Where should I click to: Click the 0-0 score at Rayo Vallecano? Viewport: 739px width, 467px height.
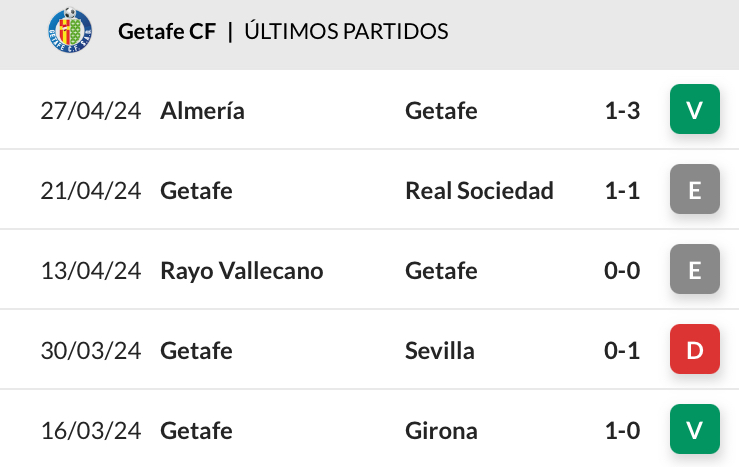pyautogui.click(x=622, y=271)
